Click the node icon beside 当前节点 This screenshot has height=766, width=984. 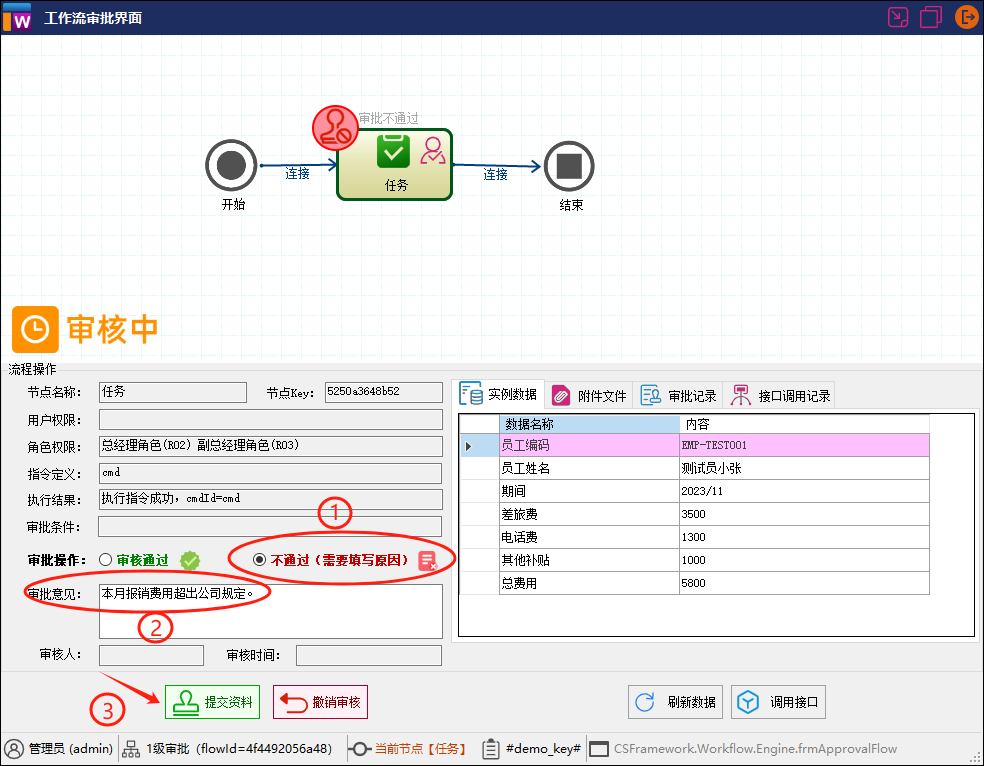click(359, 748)
